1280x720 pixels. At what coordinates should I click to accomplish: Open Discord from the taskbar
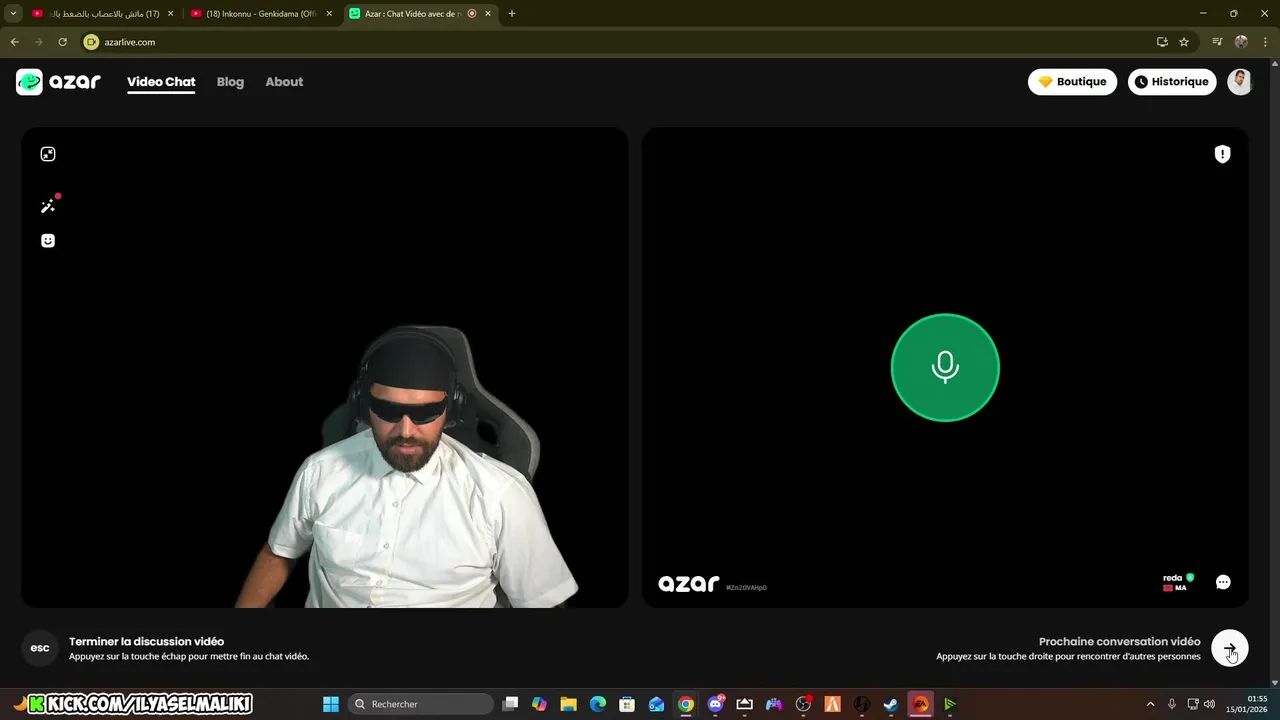point(715,704)
